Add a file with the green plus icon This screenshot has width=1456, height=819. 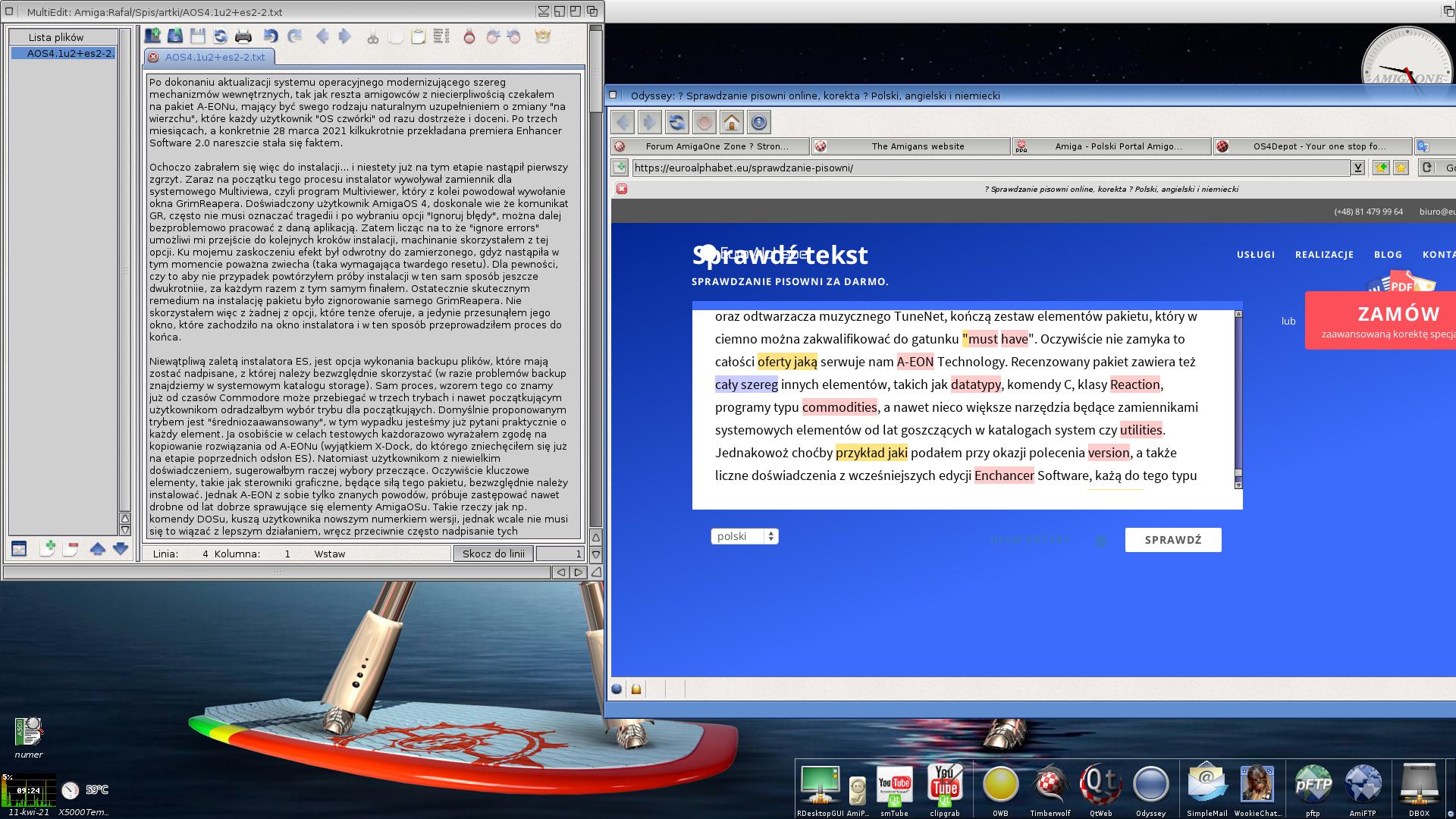48,548
